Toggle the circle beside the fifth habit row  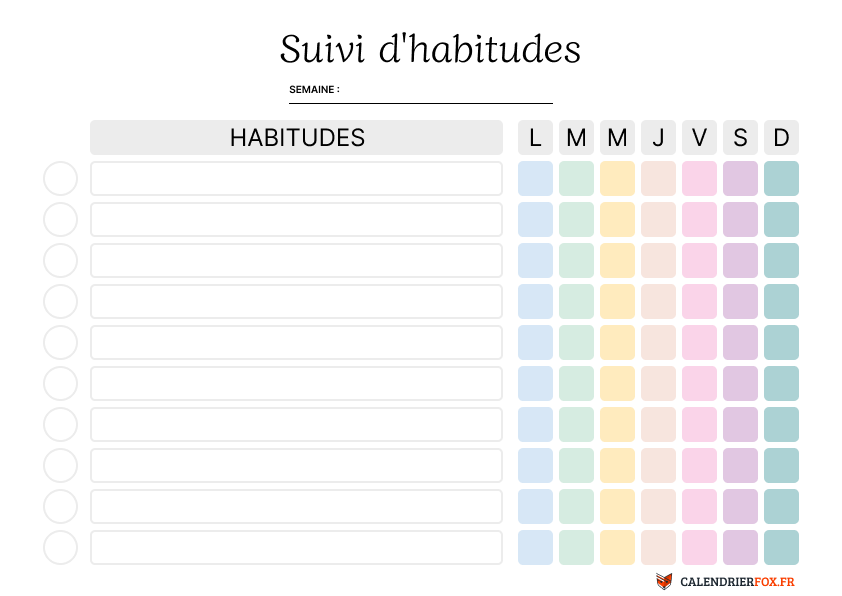pos(61,343)
